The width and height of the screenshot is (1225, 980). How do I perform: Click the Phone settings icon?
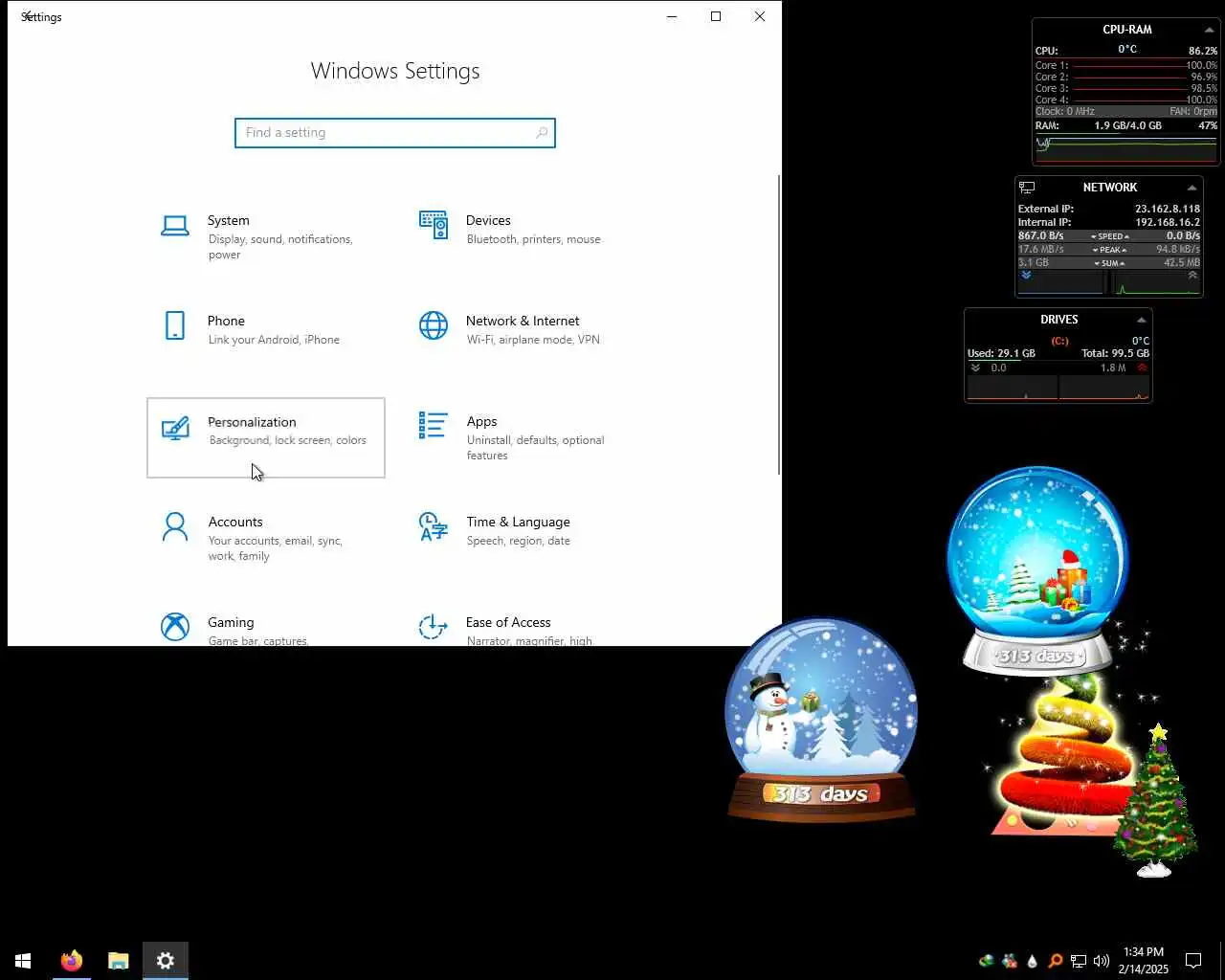[175, 325]
